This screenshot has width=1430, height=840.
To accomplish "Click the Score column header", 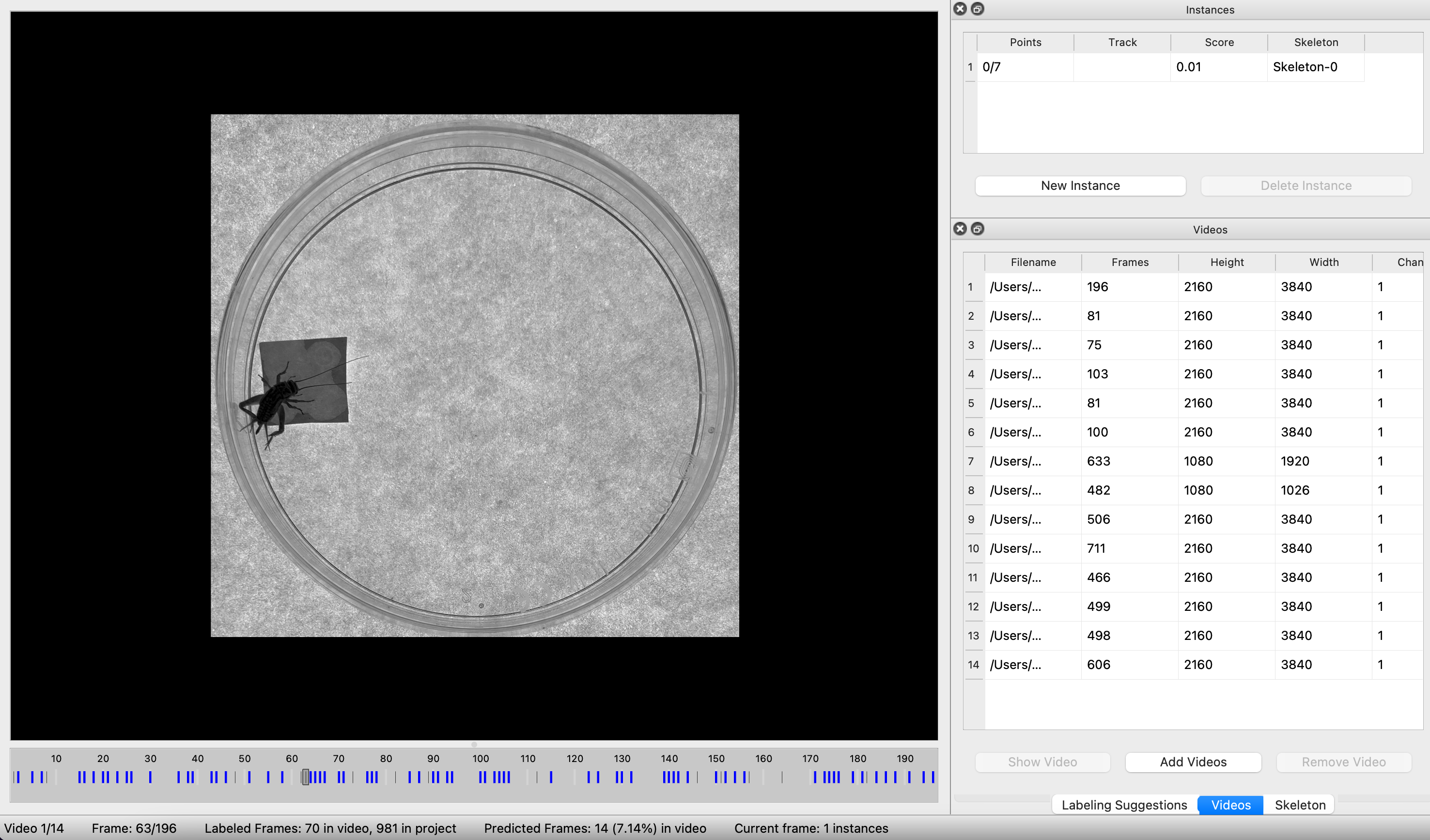I will [x=1219, y=43].
